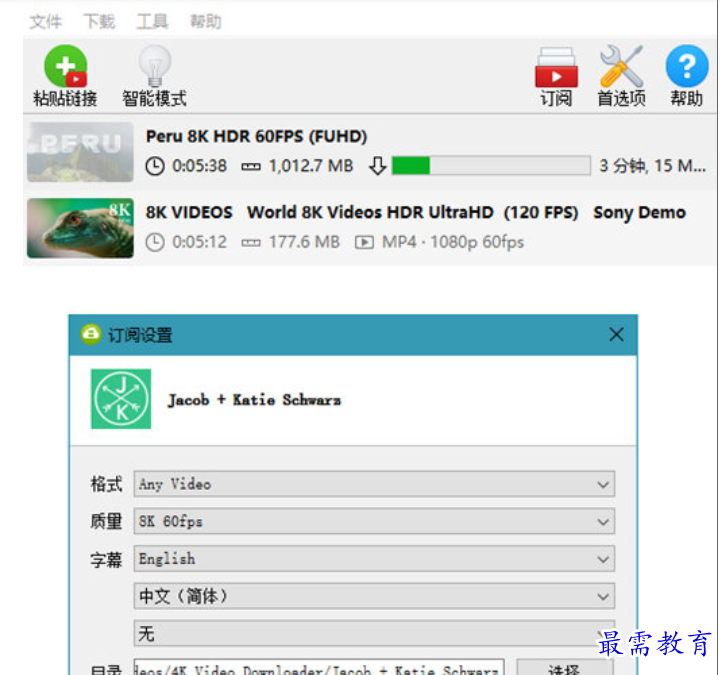Click the blue Help question mark icon
The height and width of the screenshot is (675, 720).
[687, 66]
